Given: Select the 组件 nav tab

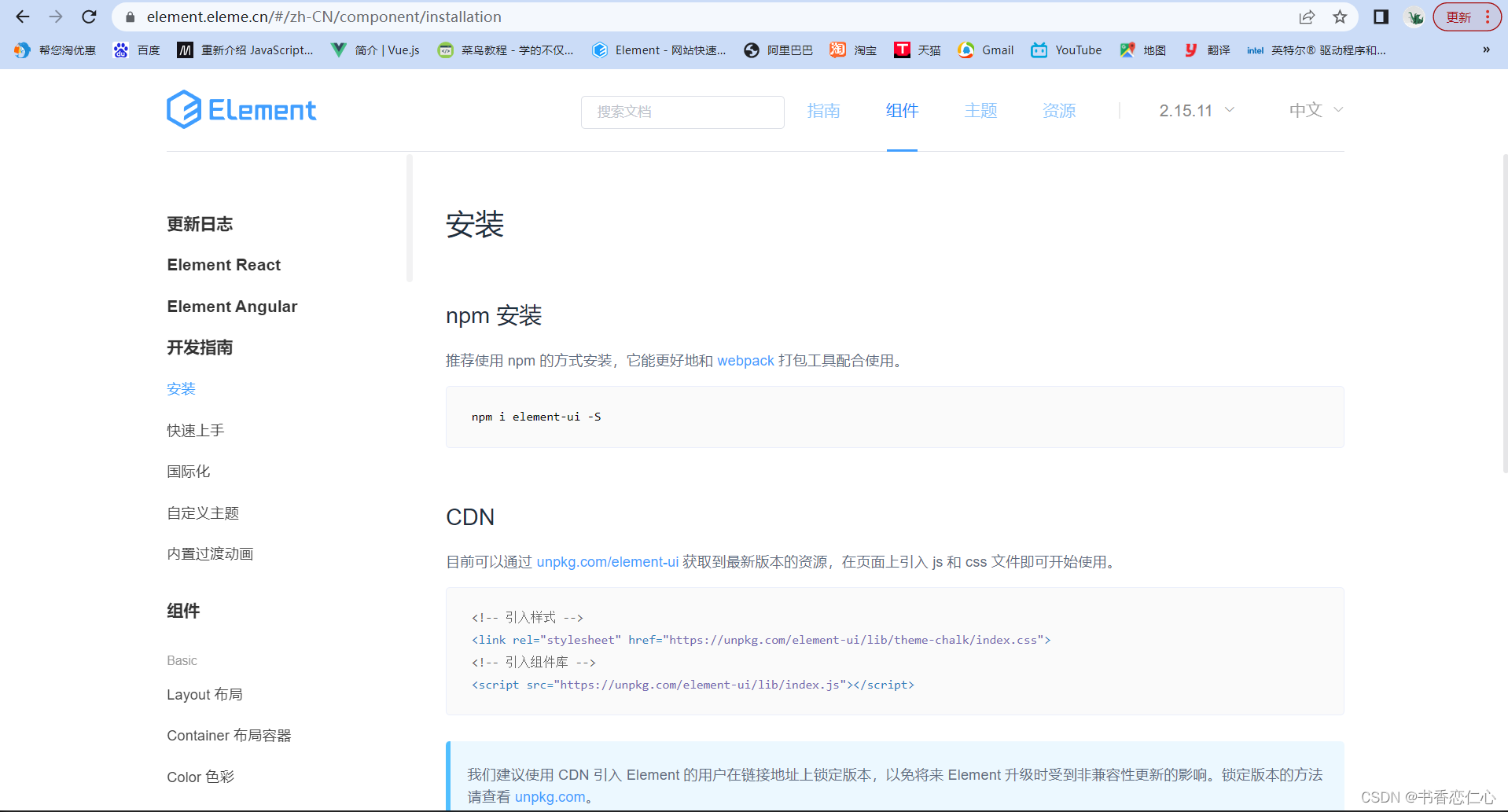Looking at the screenshot, I should coord(902,111).
